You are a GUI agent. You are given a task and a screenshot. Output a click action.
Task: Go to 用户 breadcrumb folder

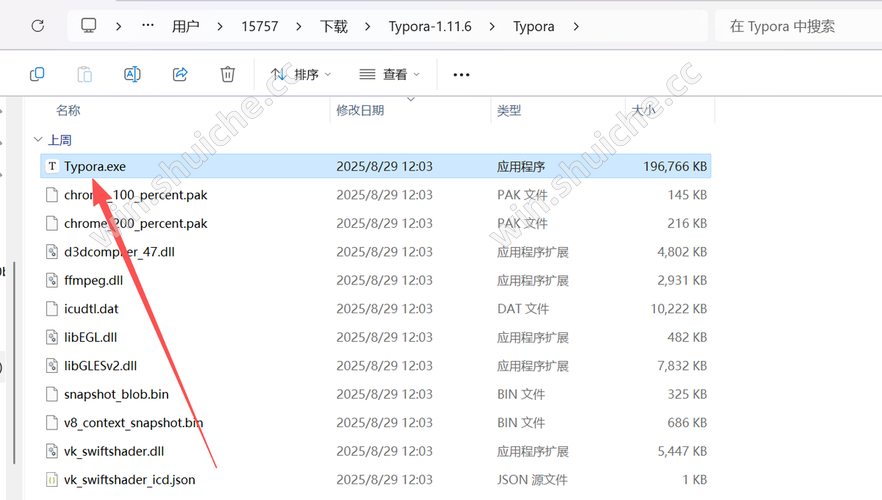tap(186, 26)
